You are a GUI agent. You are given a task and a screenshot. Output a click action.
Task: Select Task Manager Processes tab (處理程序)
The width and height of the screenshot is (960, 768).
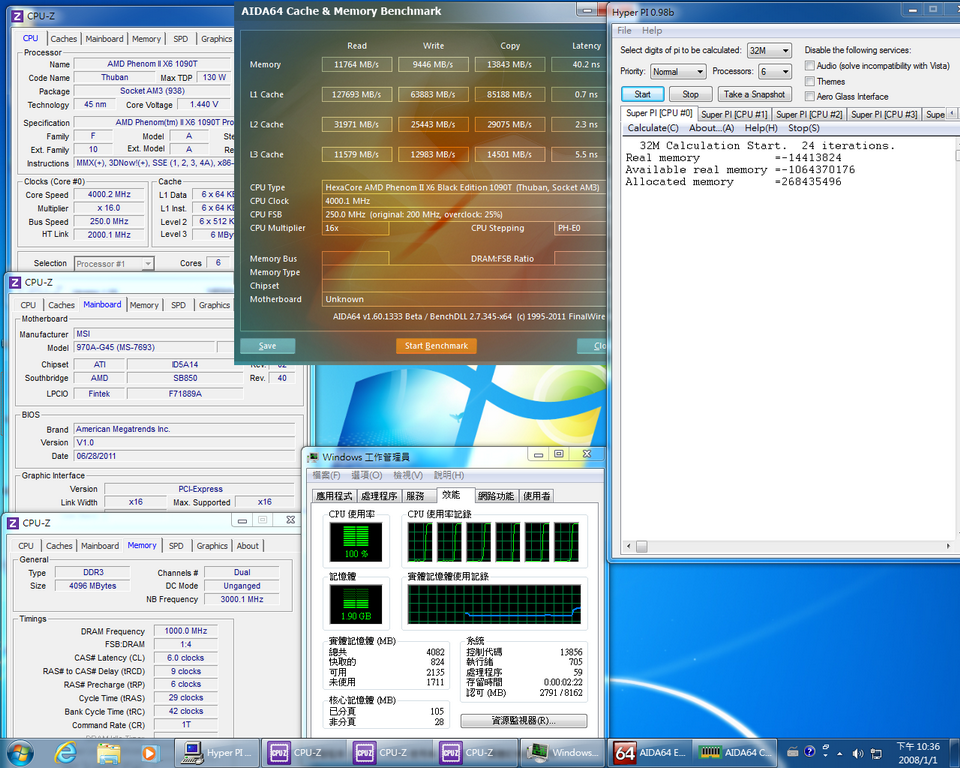[x=379, y=496]
